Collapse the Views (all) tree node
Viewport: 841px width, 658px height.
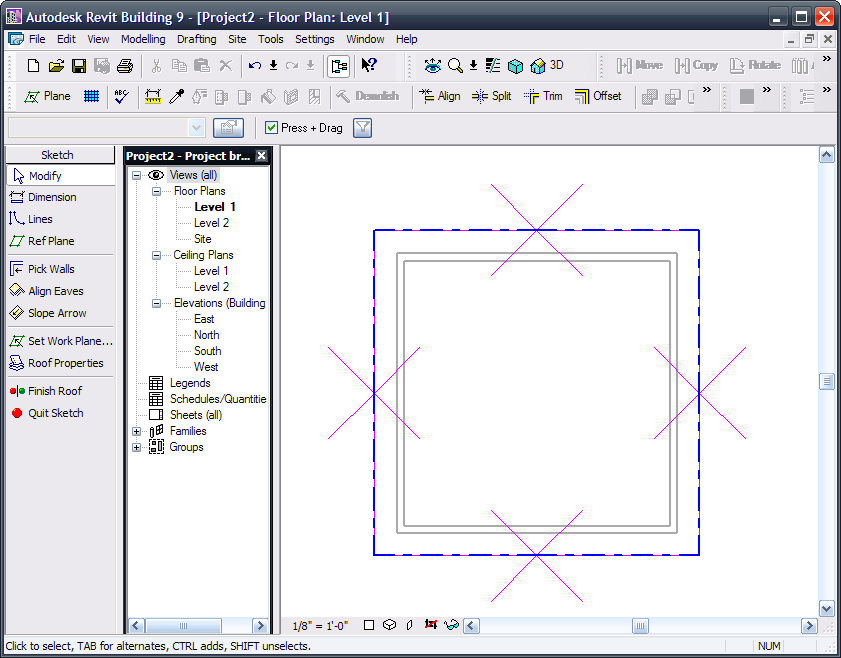pos(137,175)
